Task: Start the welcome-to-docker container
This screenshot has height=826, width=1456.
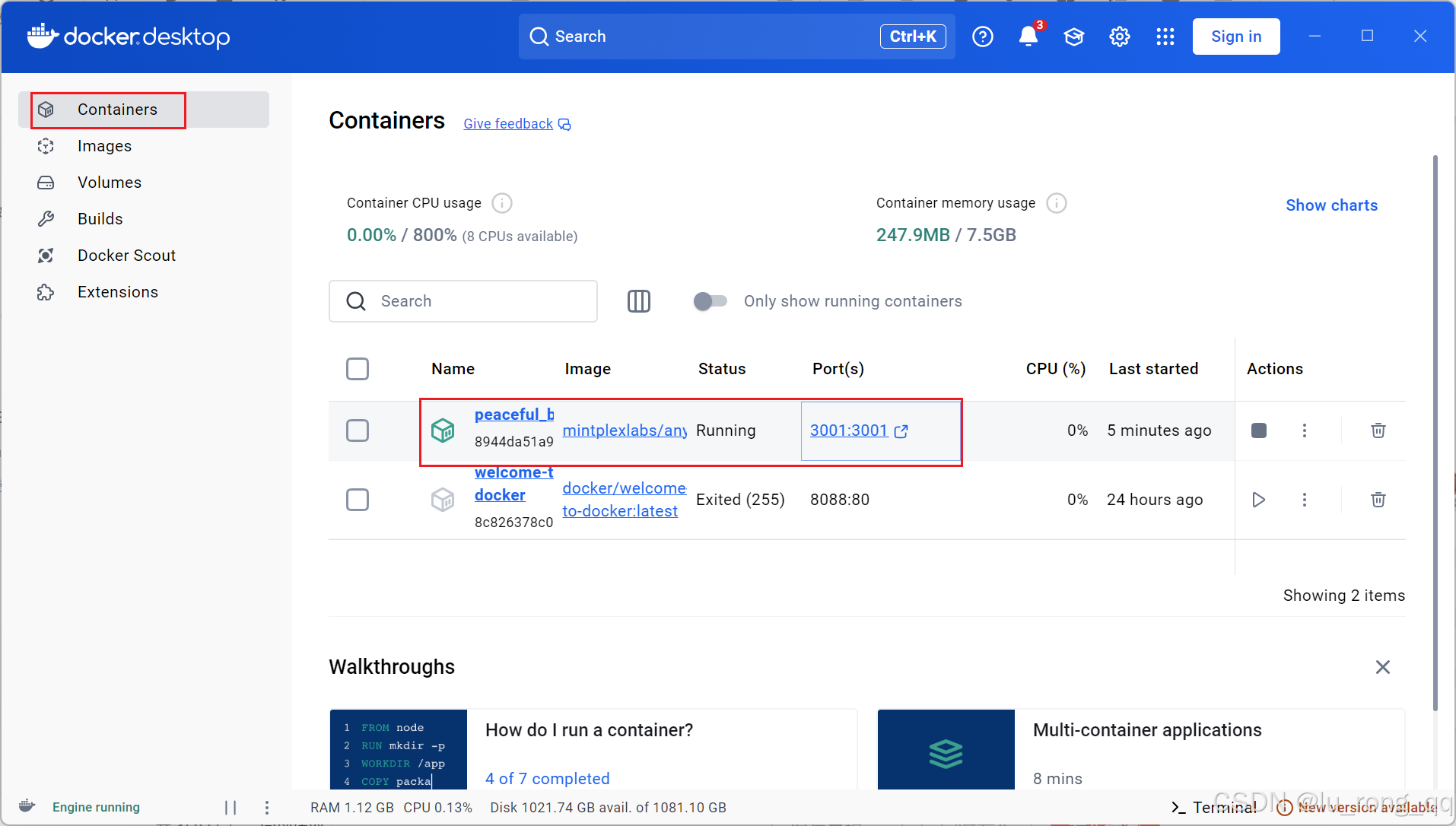Action: pos(1259,500)
